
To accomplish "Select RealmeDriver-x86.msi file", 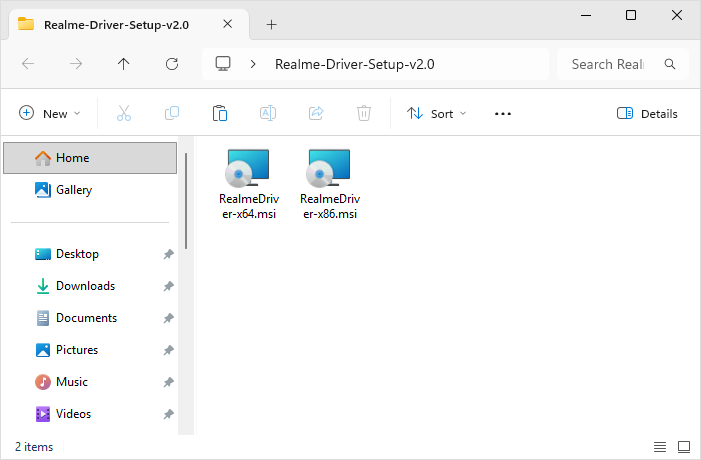I will [330, 184].
